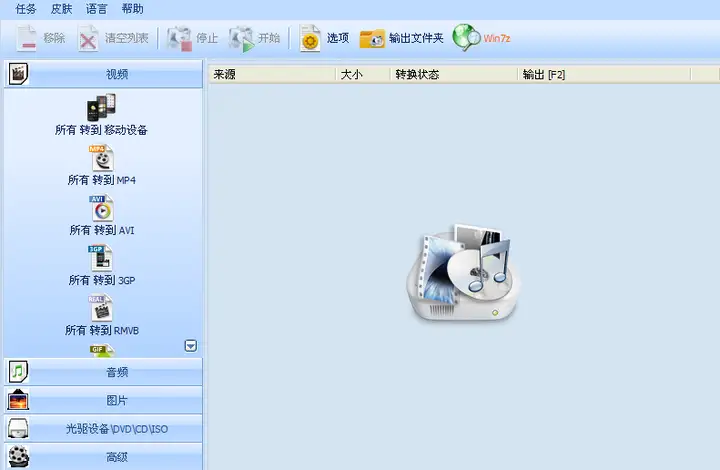Click the 开始 start icon
The height and width of the screenshot is (470, 720).
pyautogui.click(x=241, y=39)
